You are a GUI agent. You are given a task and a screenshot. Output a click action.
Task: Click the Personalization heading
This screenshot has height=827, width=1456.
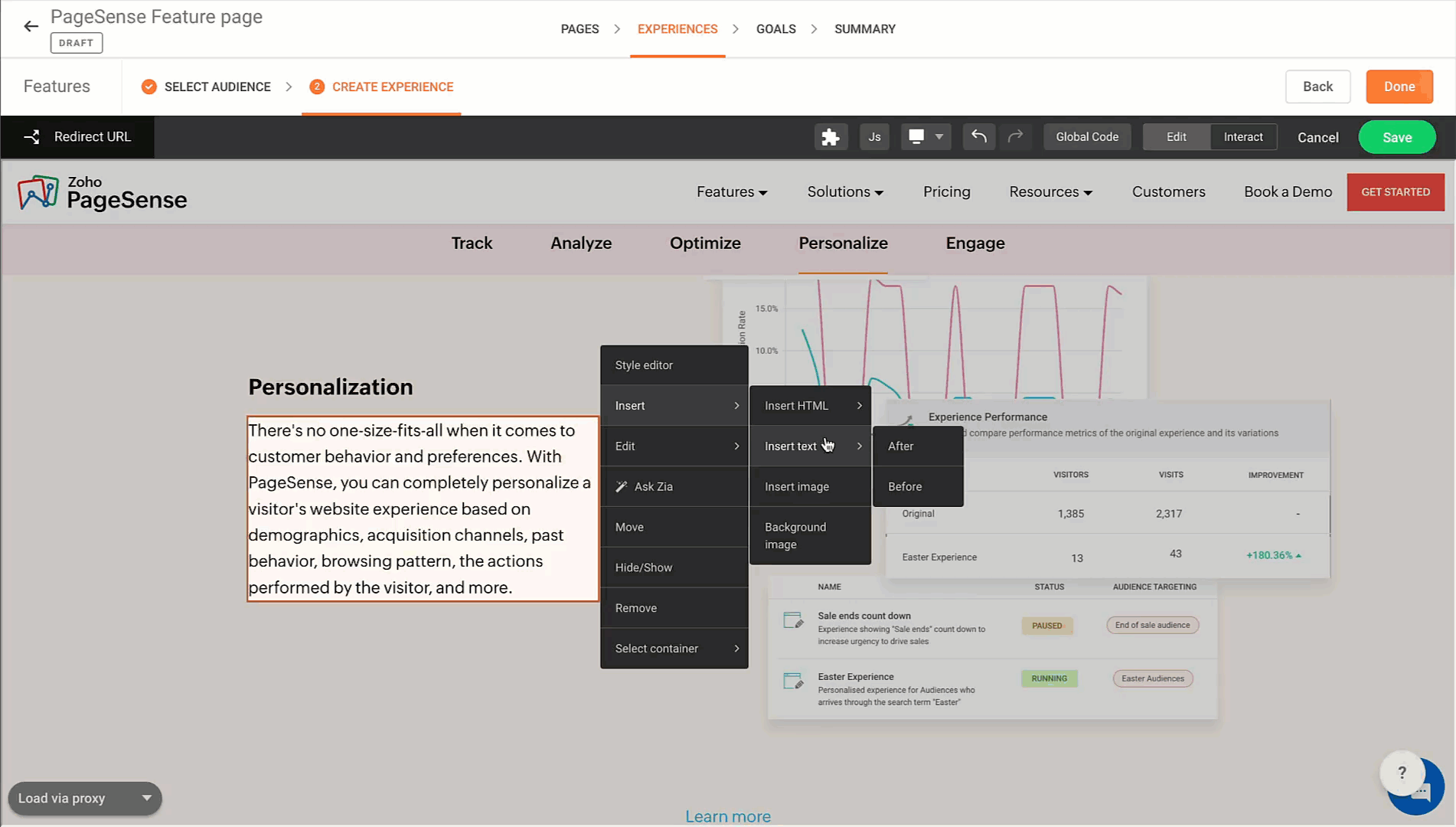click(331, 387)
